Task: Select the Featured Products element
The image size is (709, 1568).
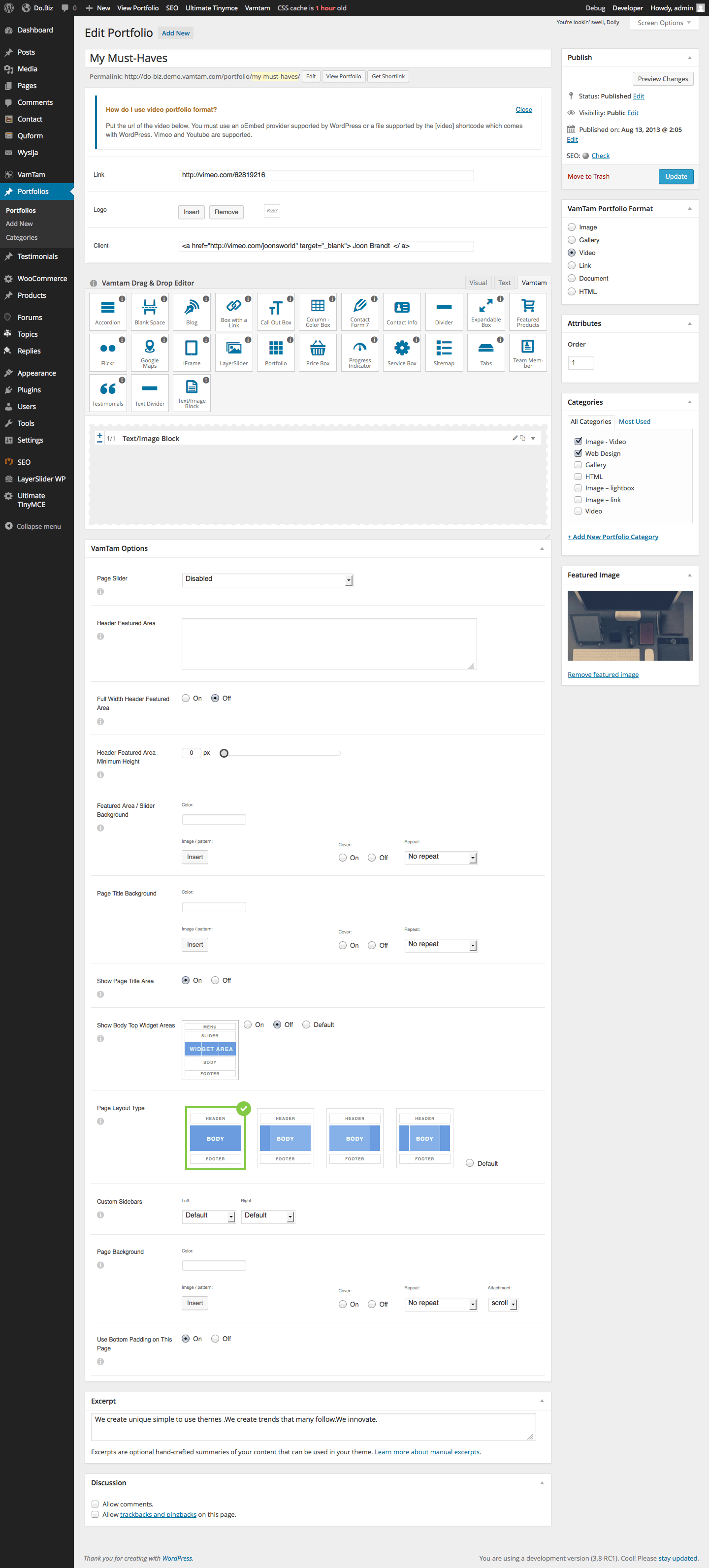Action: 528,311
